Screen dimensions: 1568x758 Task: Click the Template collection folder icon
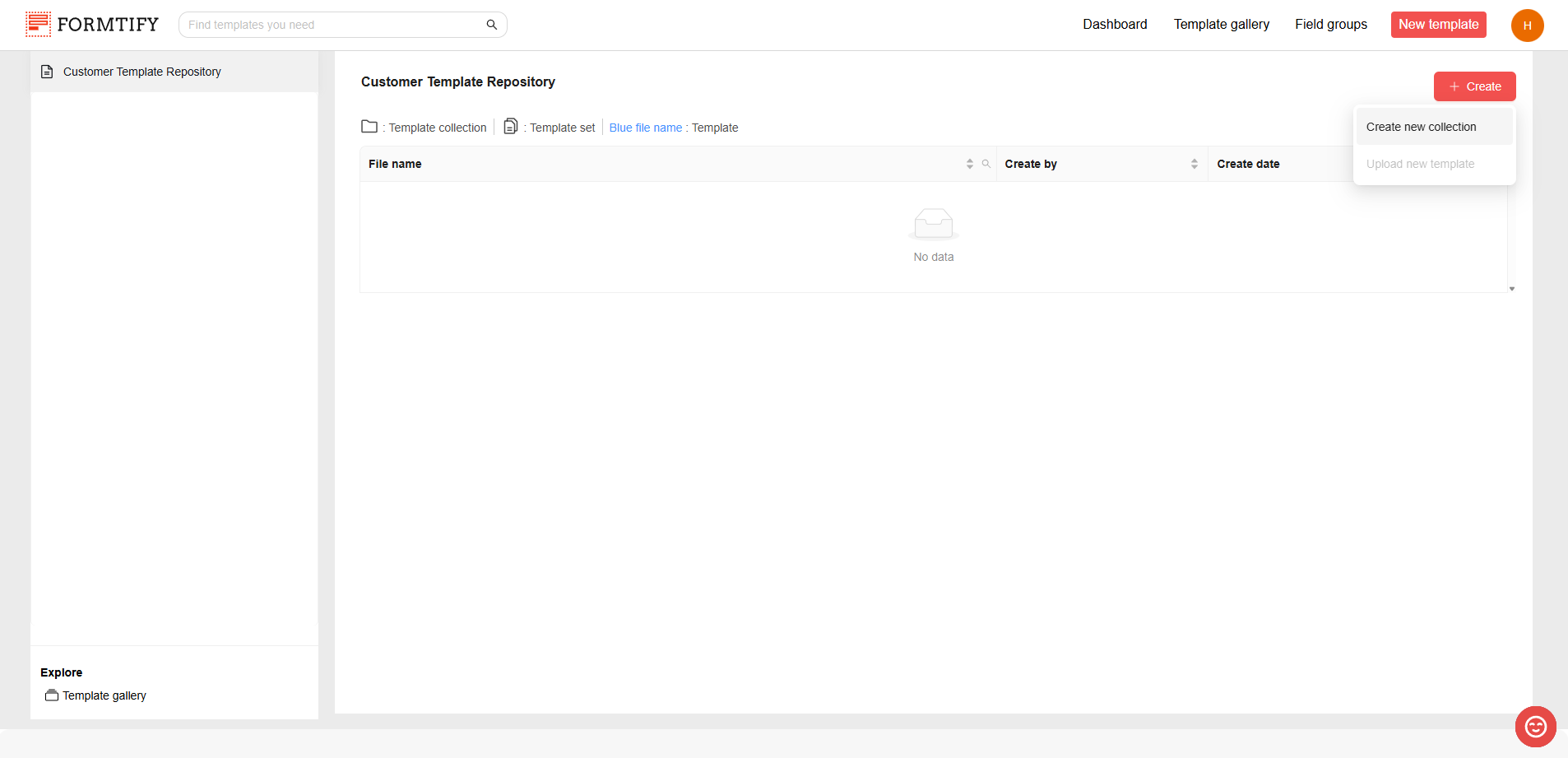tap(369, 127)
